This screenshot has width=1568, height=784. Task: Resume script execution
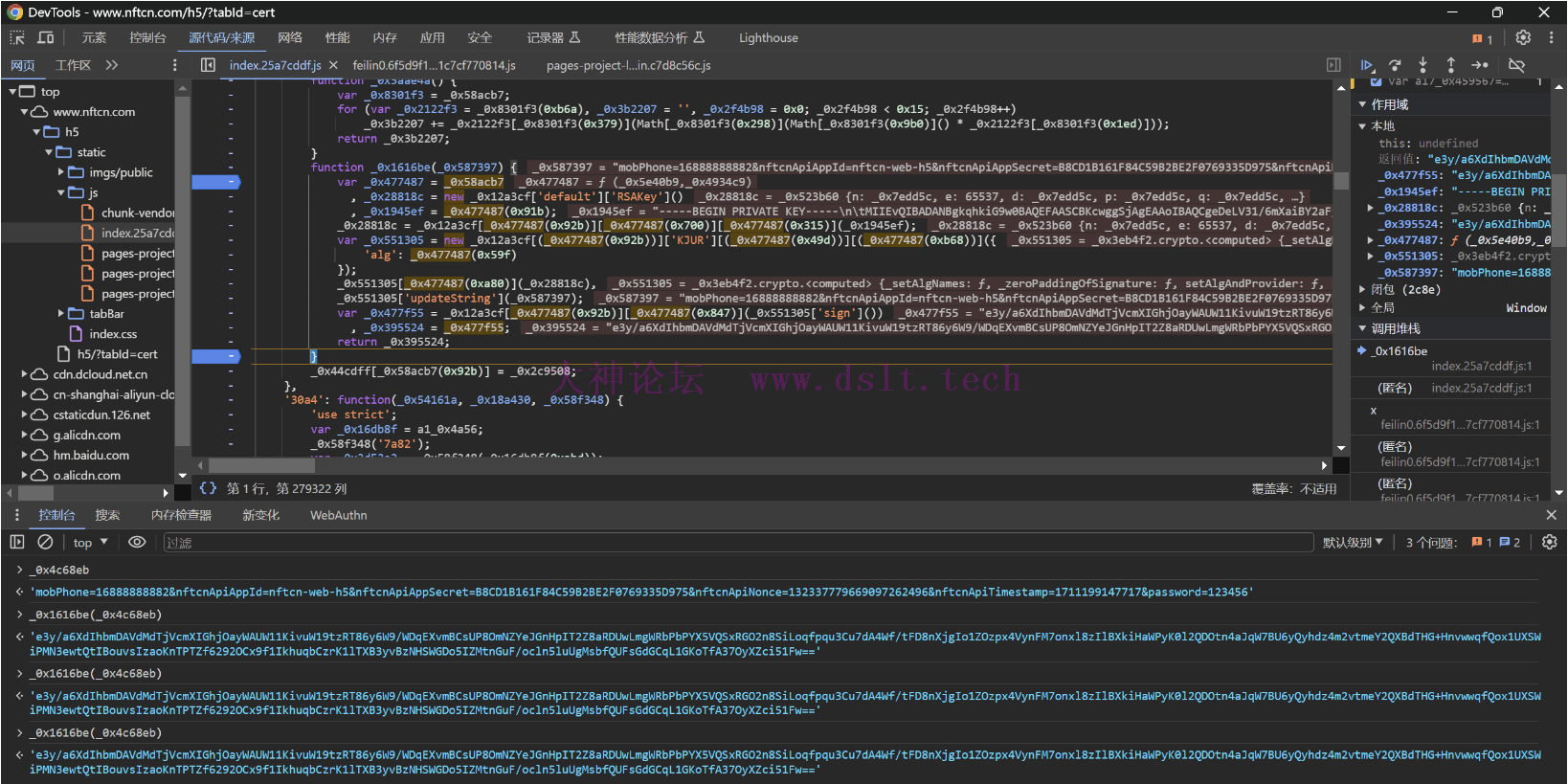point(1367,65)
